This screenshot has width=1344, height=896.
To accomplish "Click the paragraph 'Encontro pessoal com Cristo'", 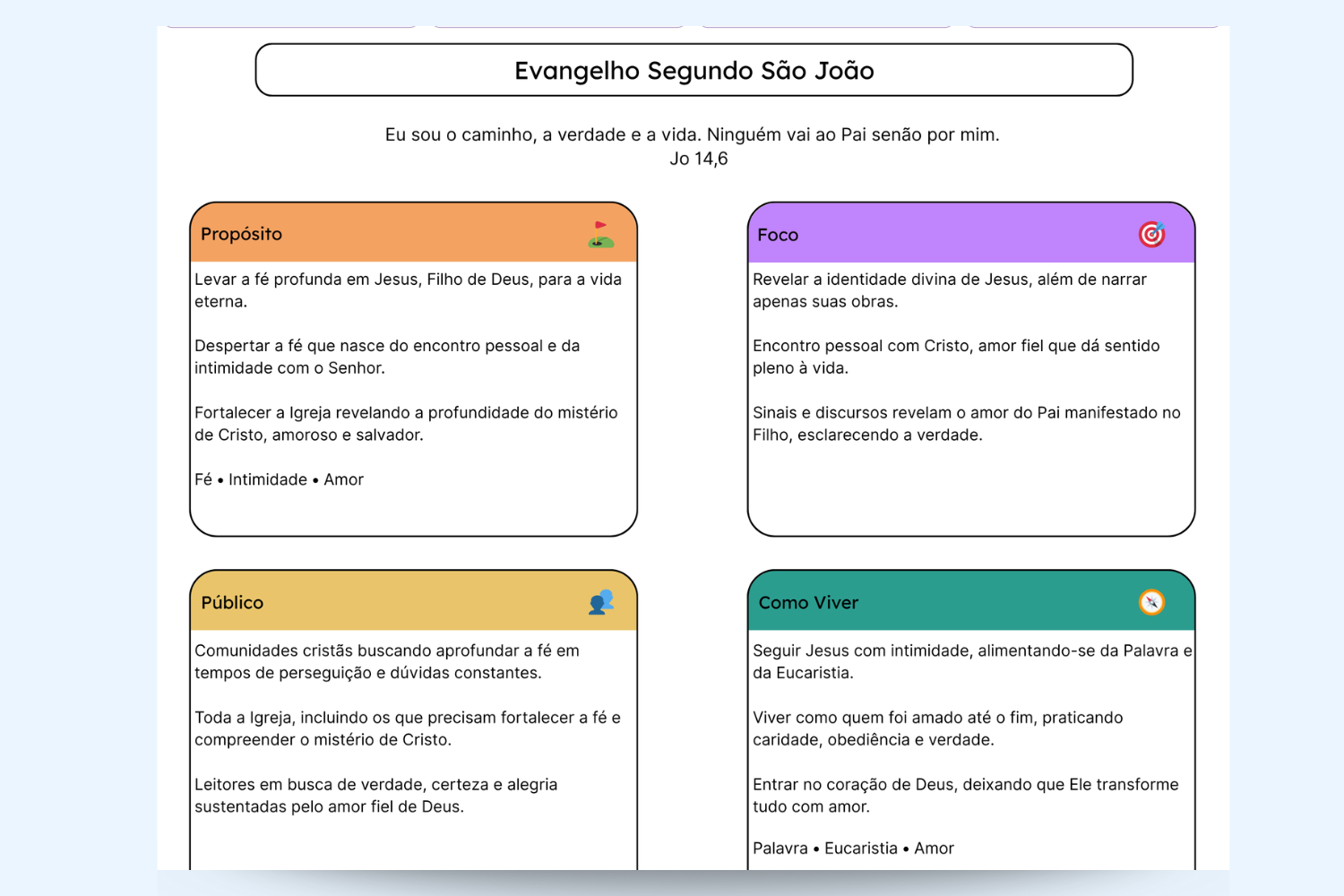I will 956,357.
